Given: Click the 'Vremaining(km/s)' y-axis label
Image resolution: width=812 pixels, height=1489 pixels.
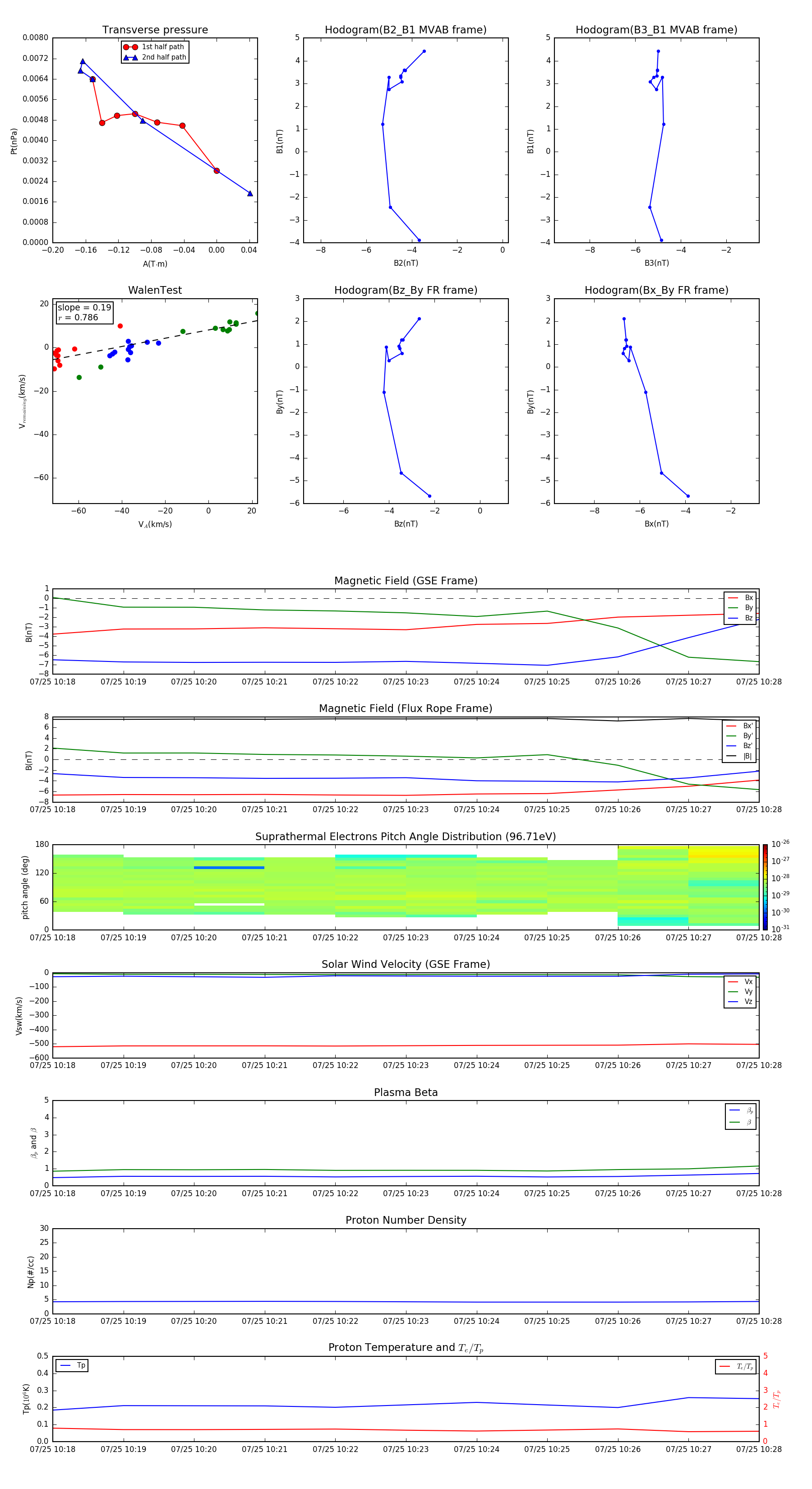Looking at the screenshot, I should pyautogui.click(x=22, y=401).
